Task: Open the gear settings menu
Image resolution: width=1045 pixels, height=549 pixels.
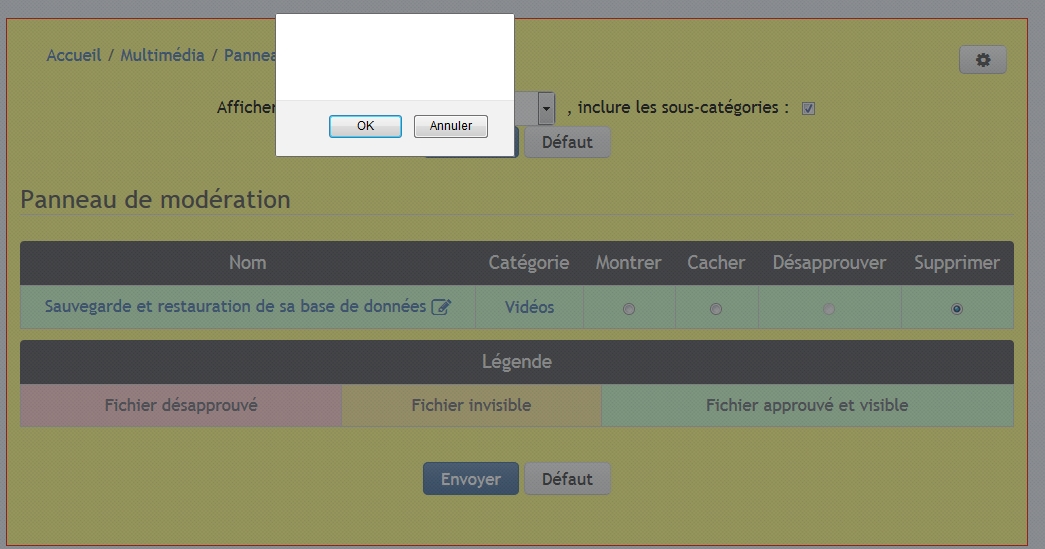Action: pyautogui.click(x=982, y=60)
